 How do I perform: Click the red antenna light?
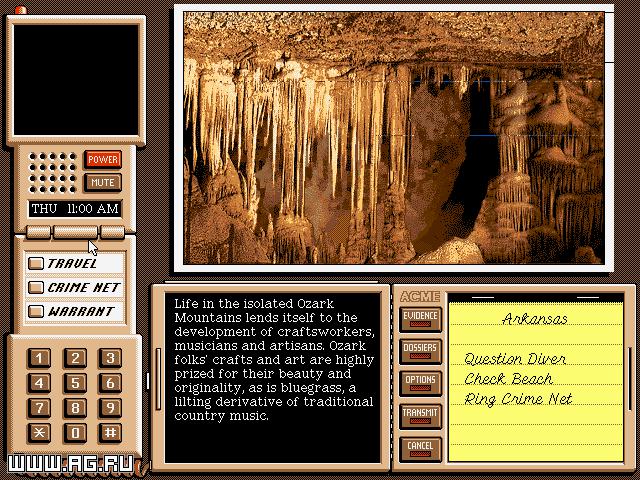tap(20, 10)
